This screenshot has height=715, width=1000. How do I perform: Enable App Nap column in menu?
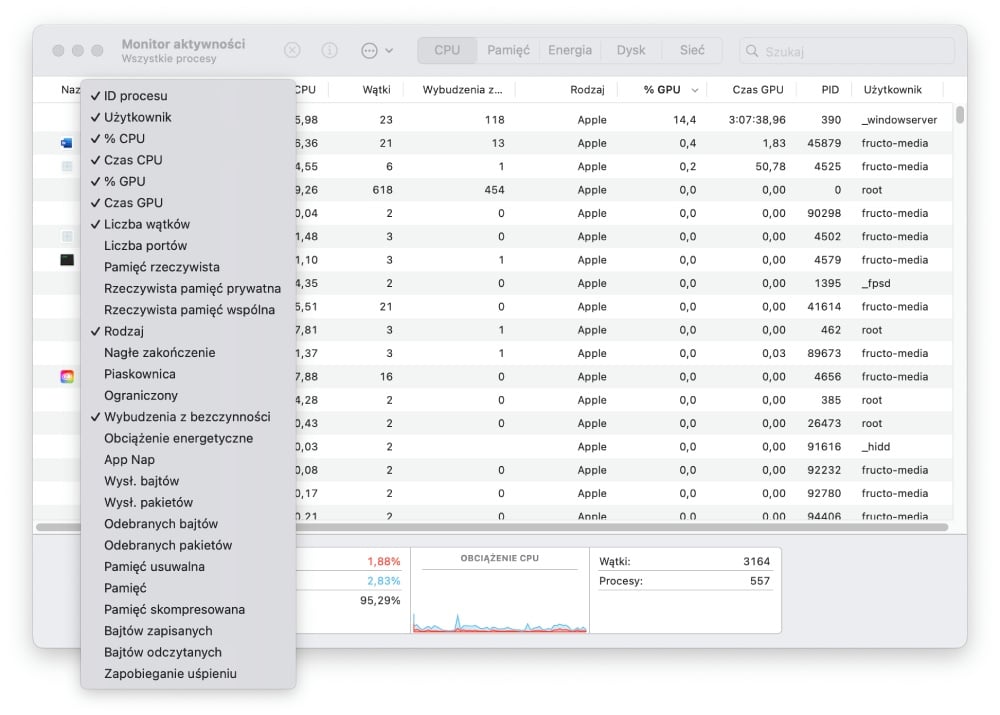click(x=188, y=459)
